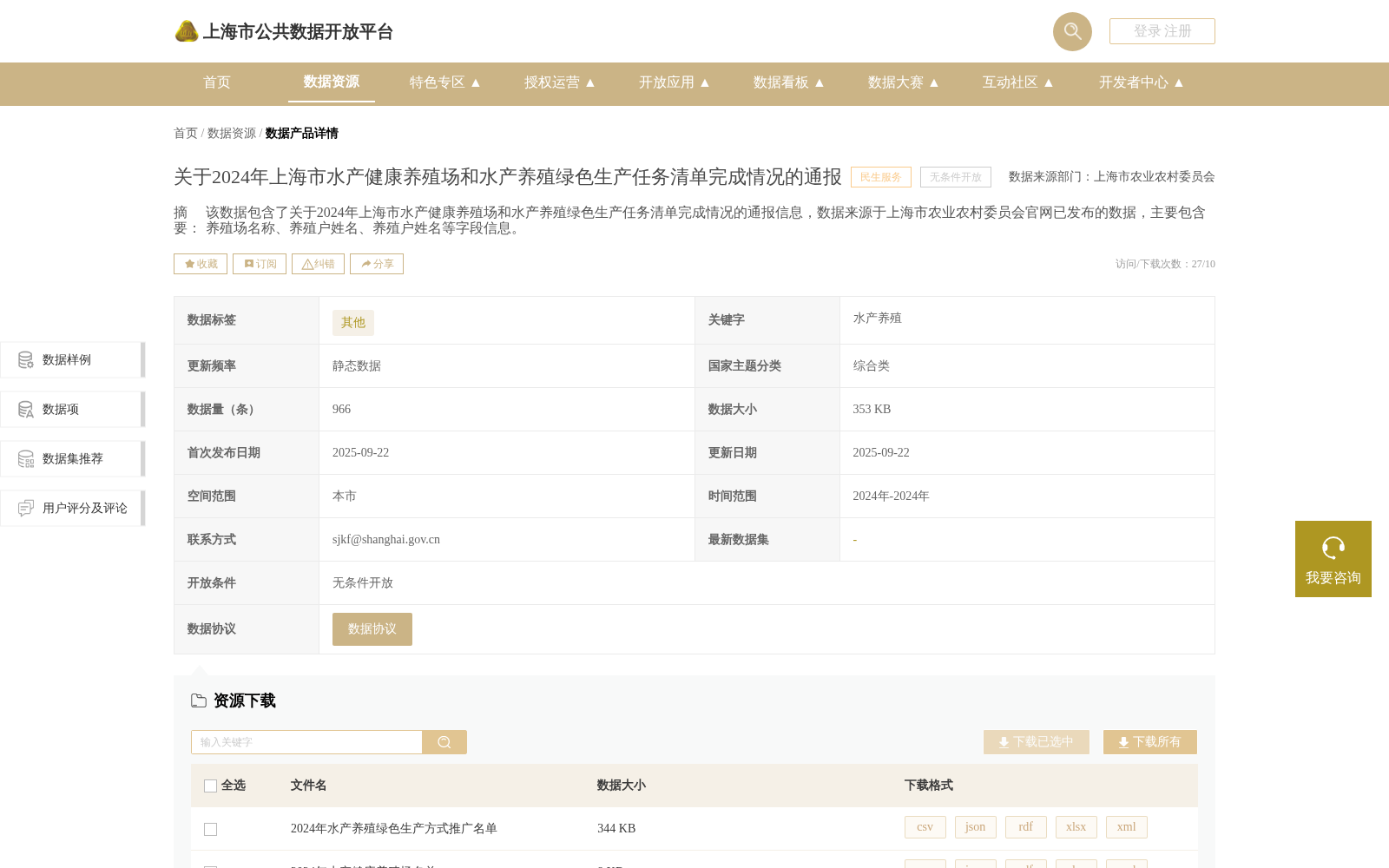Viewport: 1389px width, 868px height.
Task: Click the 我要咨询 headset icon
Action: click(1333, 548)
